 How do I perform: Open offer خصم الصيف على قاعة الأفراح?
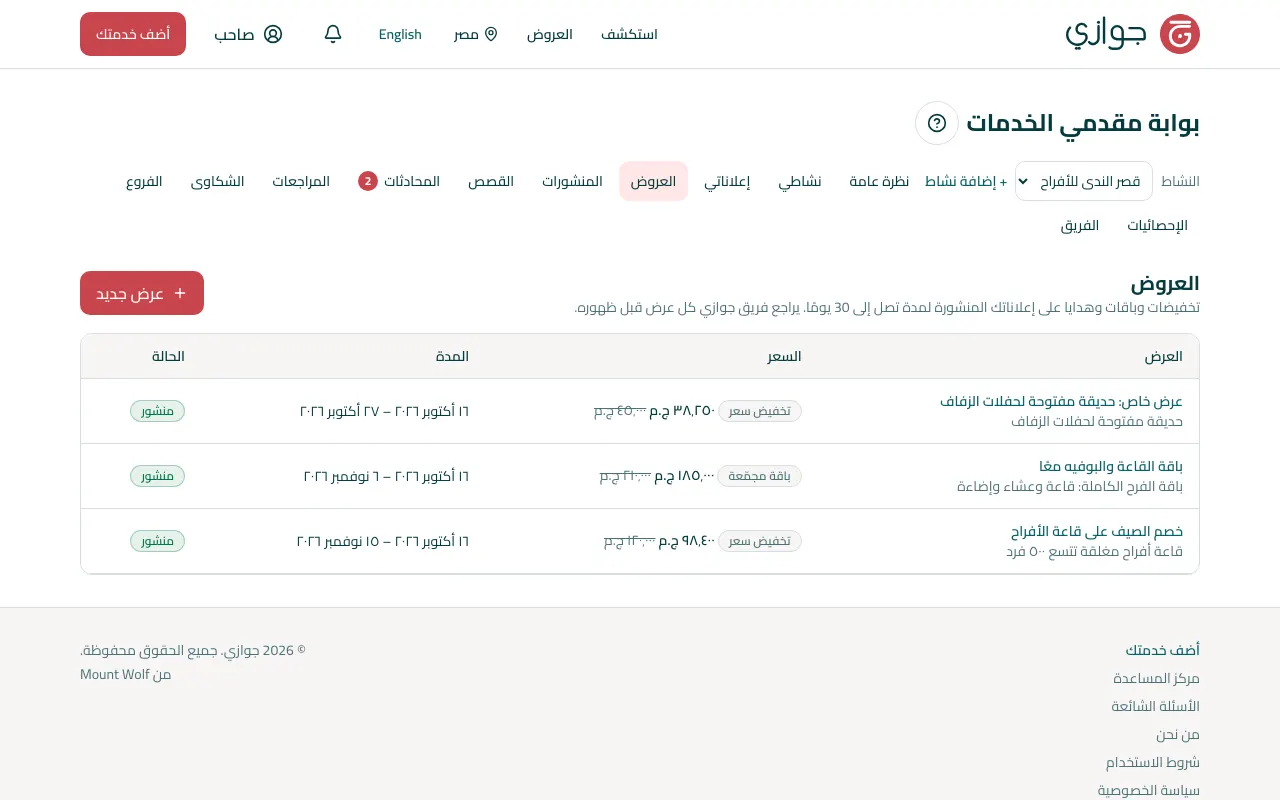[x=1097, y=531]
